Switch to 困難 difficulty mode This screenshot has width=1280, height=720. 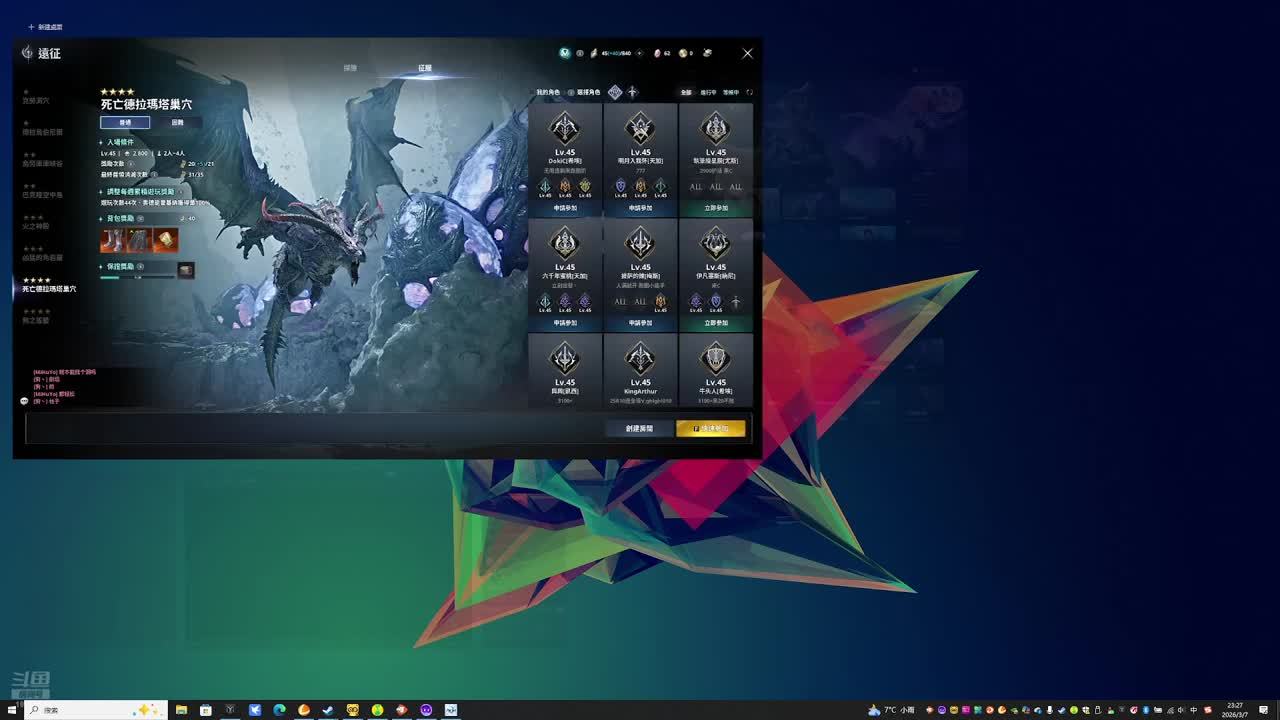coord(177,122)
